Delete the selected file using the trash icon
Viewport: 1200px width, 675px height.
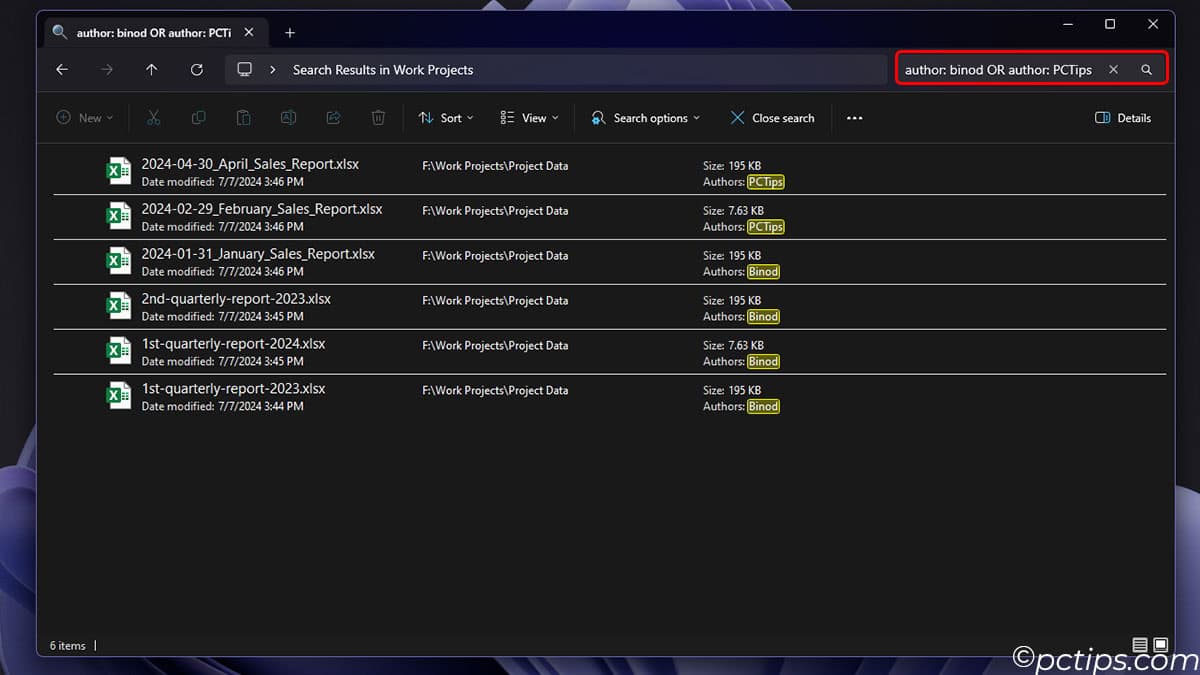[x=378, y=117]
